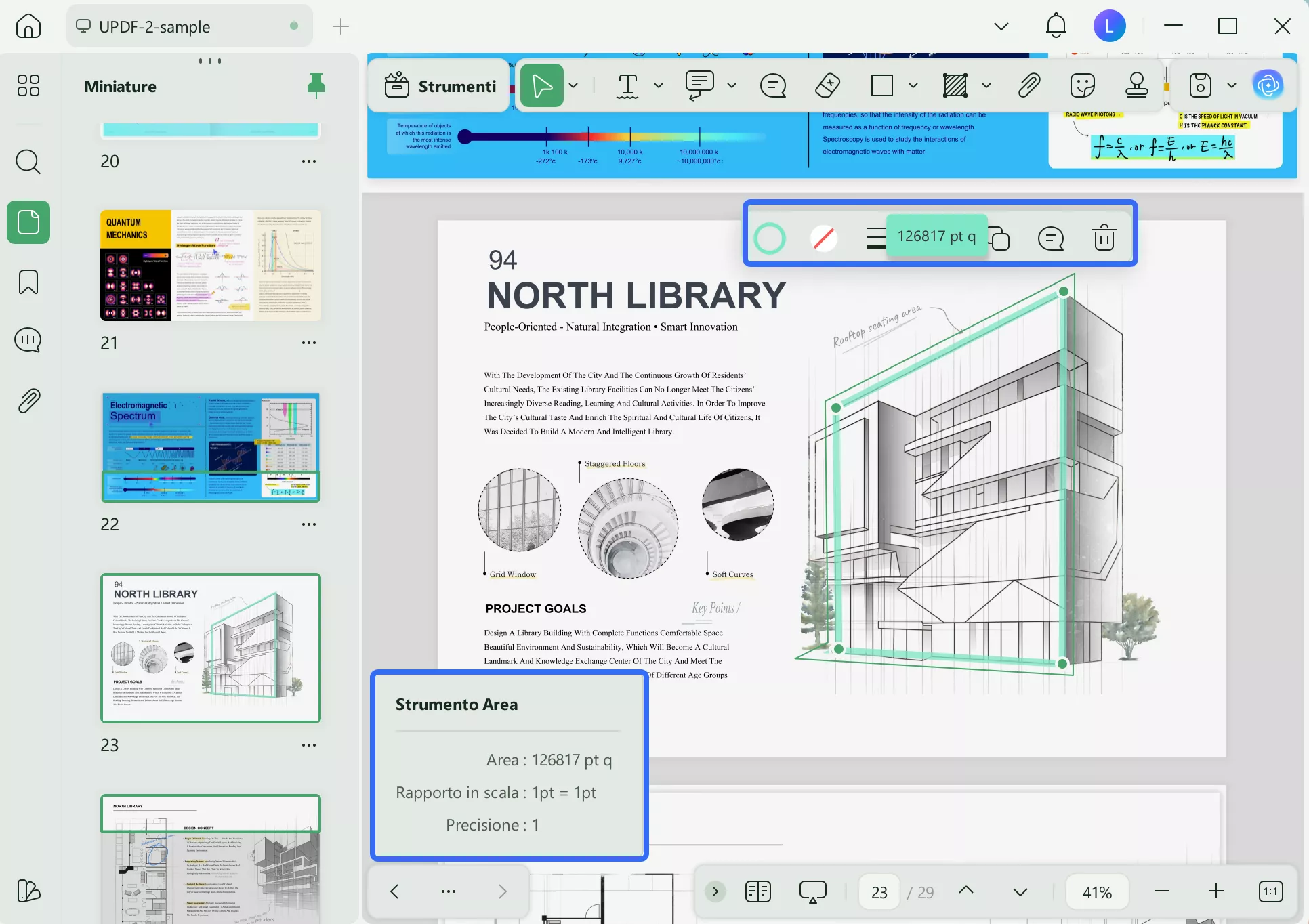Add a note to the measurement

pos(1050,238)
